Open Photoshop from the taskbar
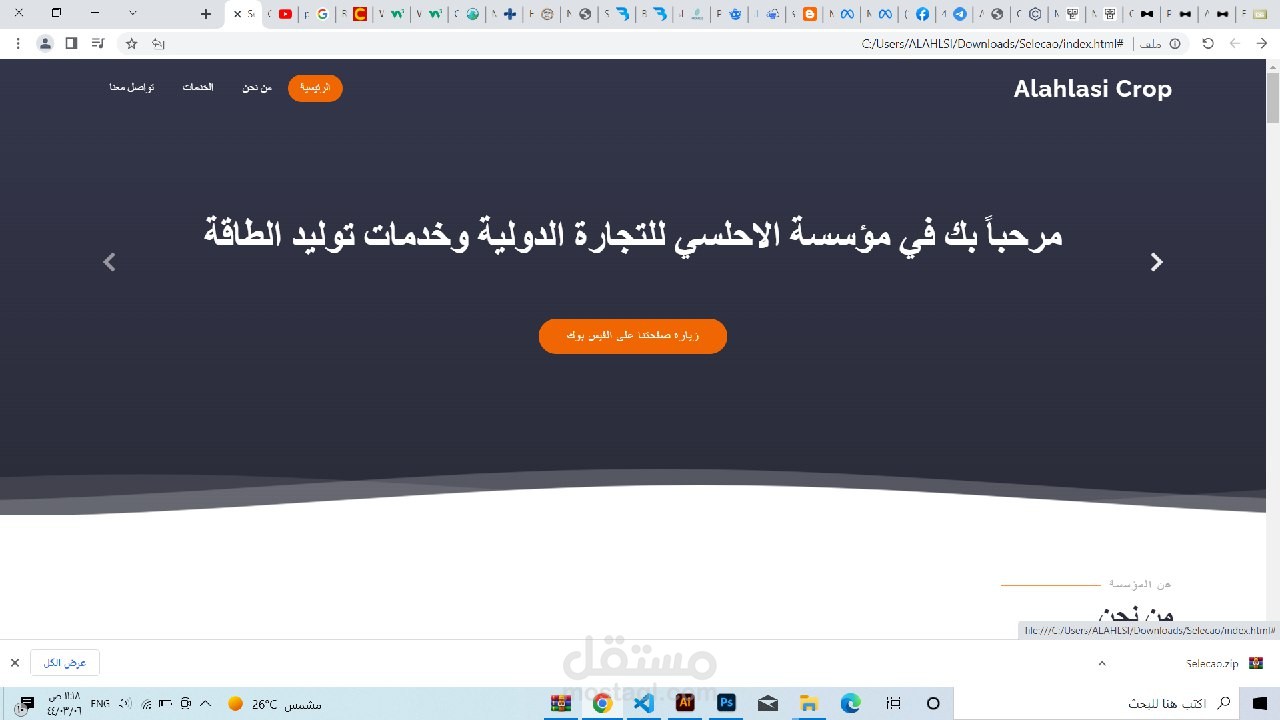 pos(726,703)
